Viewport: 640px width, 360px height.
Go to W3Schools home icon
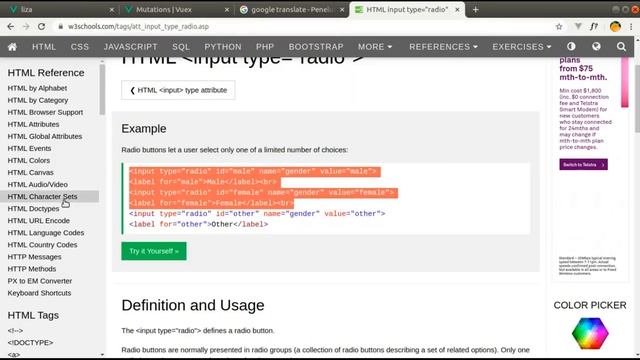pyautogui.click(x=12, y=47)
